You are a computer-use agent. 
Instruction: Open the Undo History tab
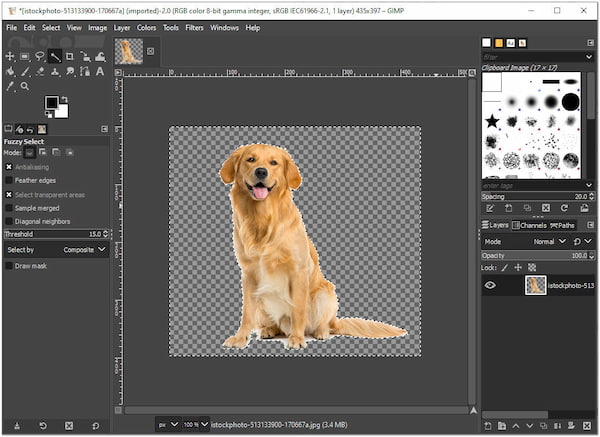(x=30, y=129)
